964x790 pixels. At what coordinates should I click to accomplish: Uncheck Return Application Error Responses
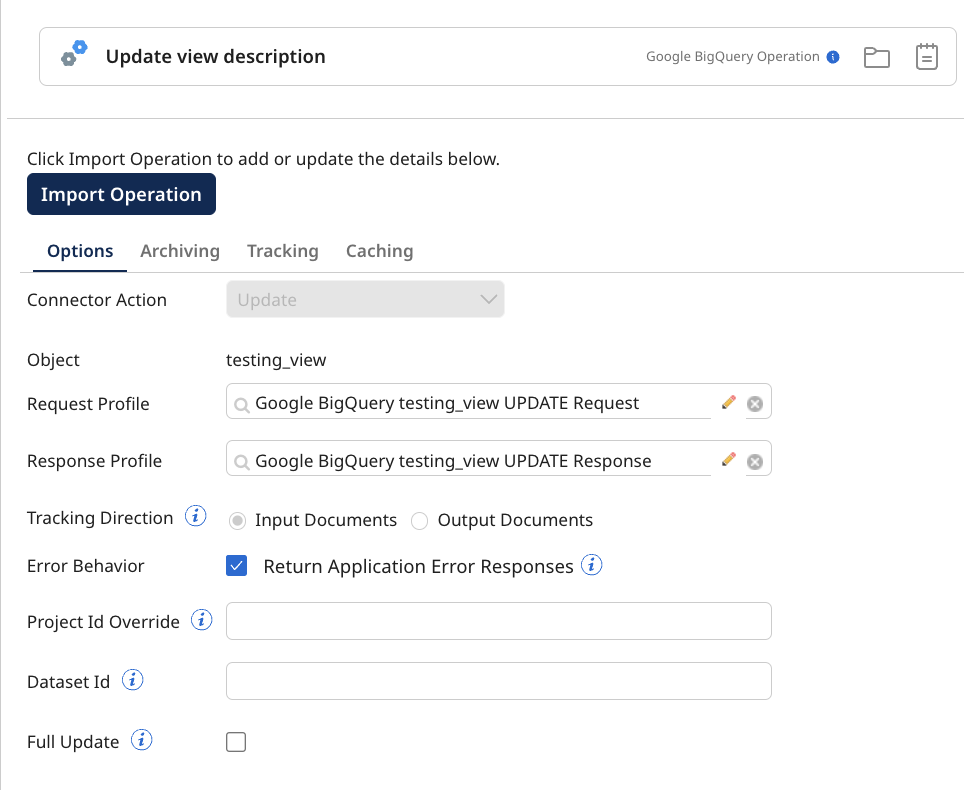point(236,565)
